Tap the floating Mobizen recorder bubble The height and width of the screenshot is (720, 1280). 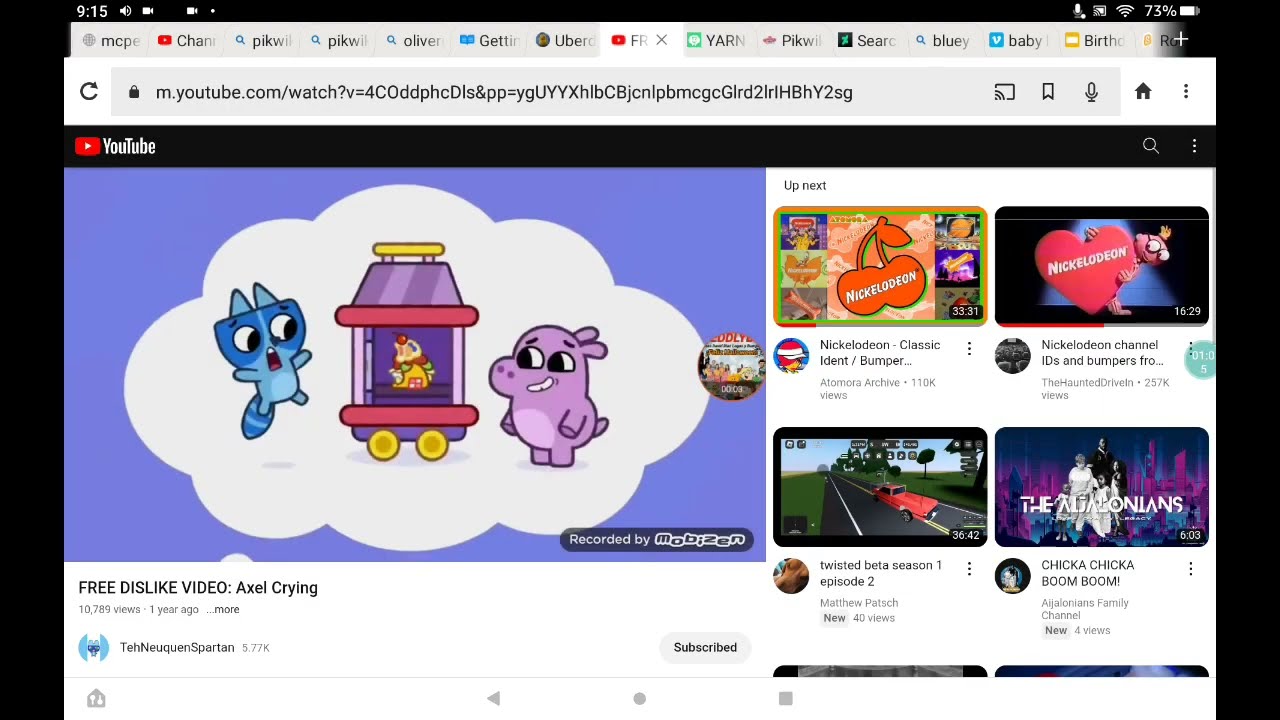pos(731,366)
